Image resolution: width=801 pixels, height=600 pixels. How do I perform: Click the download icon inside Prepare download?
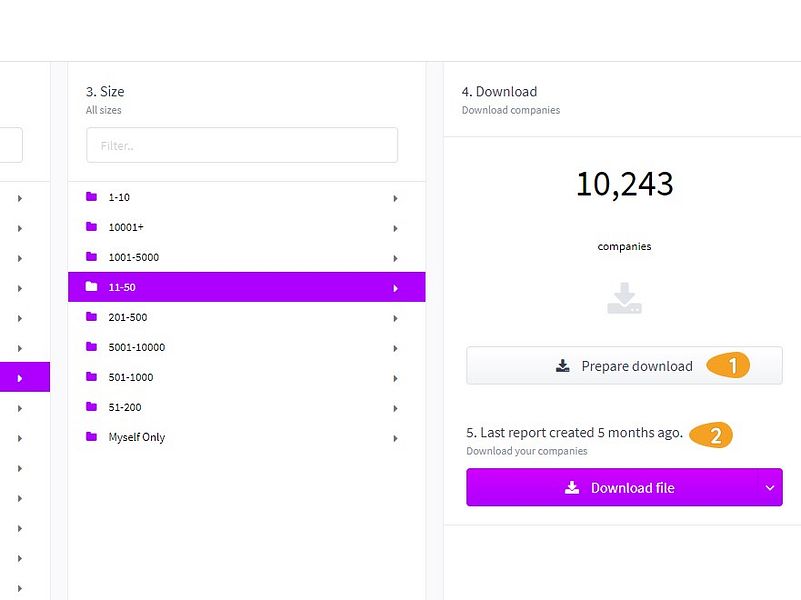coord(562,366)
